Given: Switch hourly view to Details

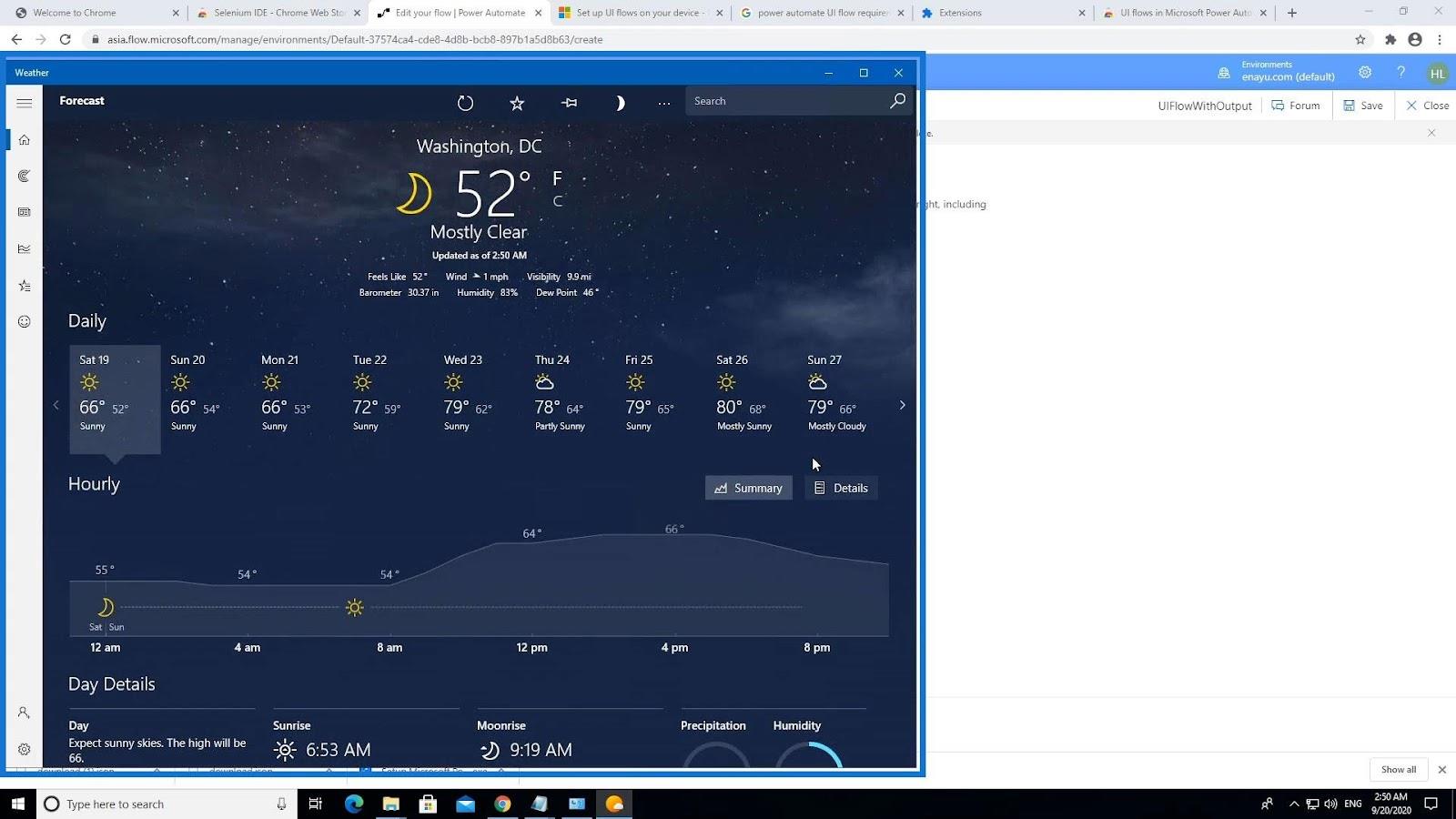Looking at the screenshot, I should [842, 488].
